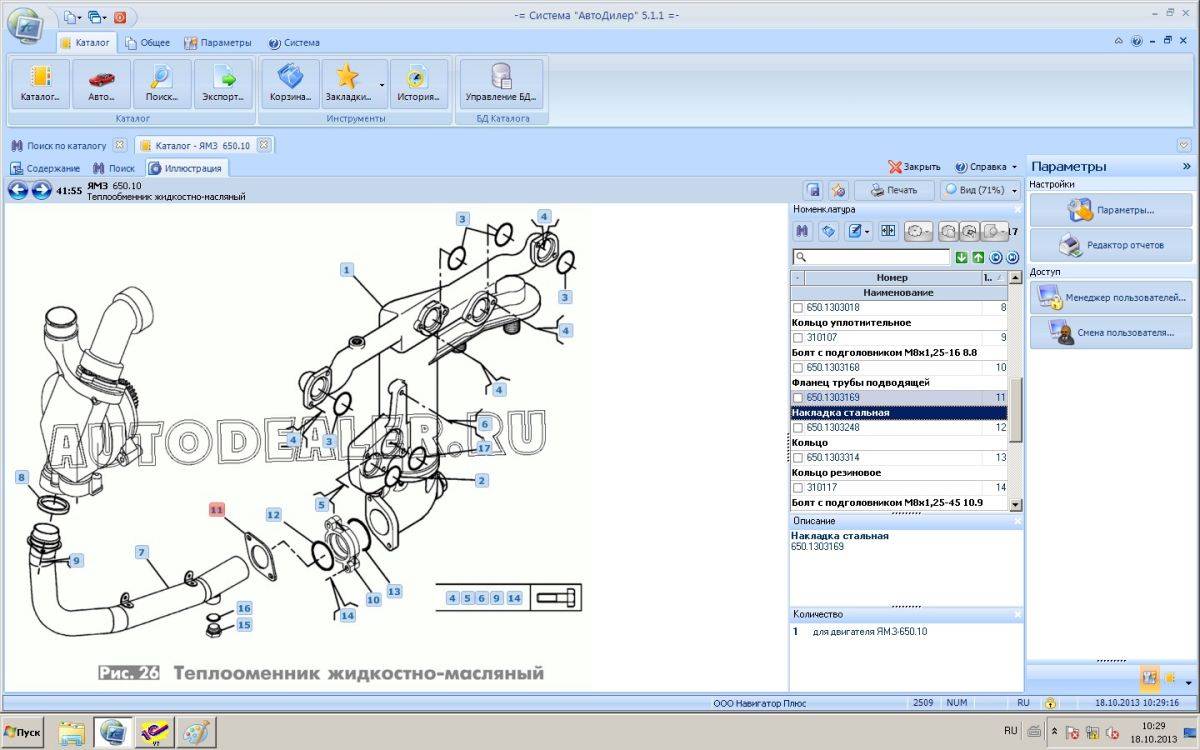Open the Закладки dropdown arrow

(382, 84)
